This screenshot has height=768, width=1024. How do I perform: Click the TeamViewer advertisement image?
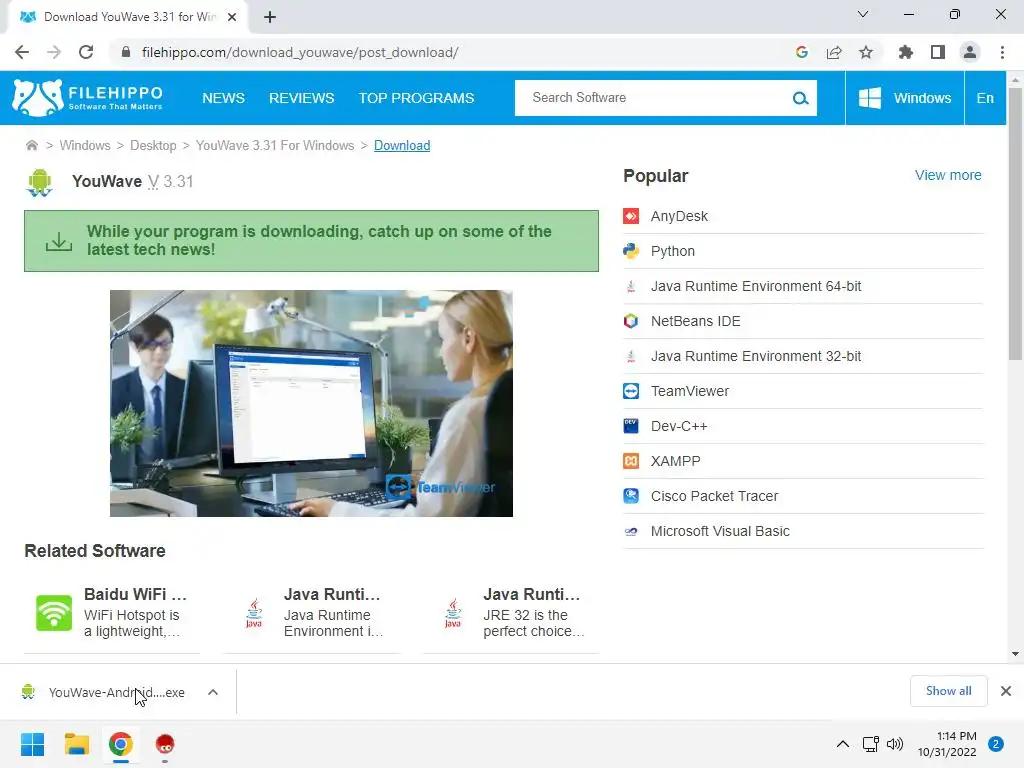tap(311, 403)
